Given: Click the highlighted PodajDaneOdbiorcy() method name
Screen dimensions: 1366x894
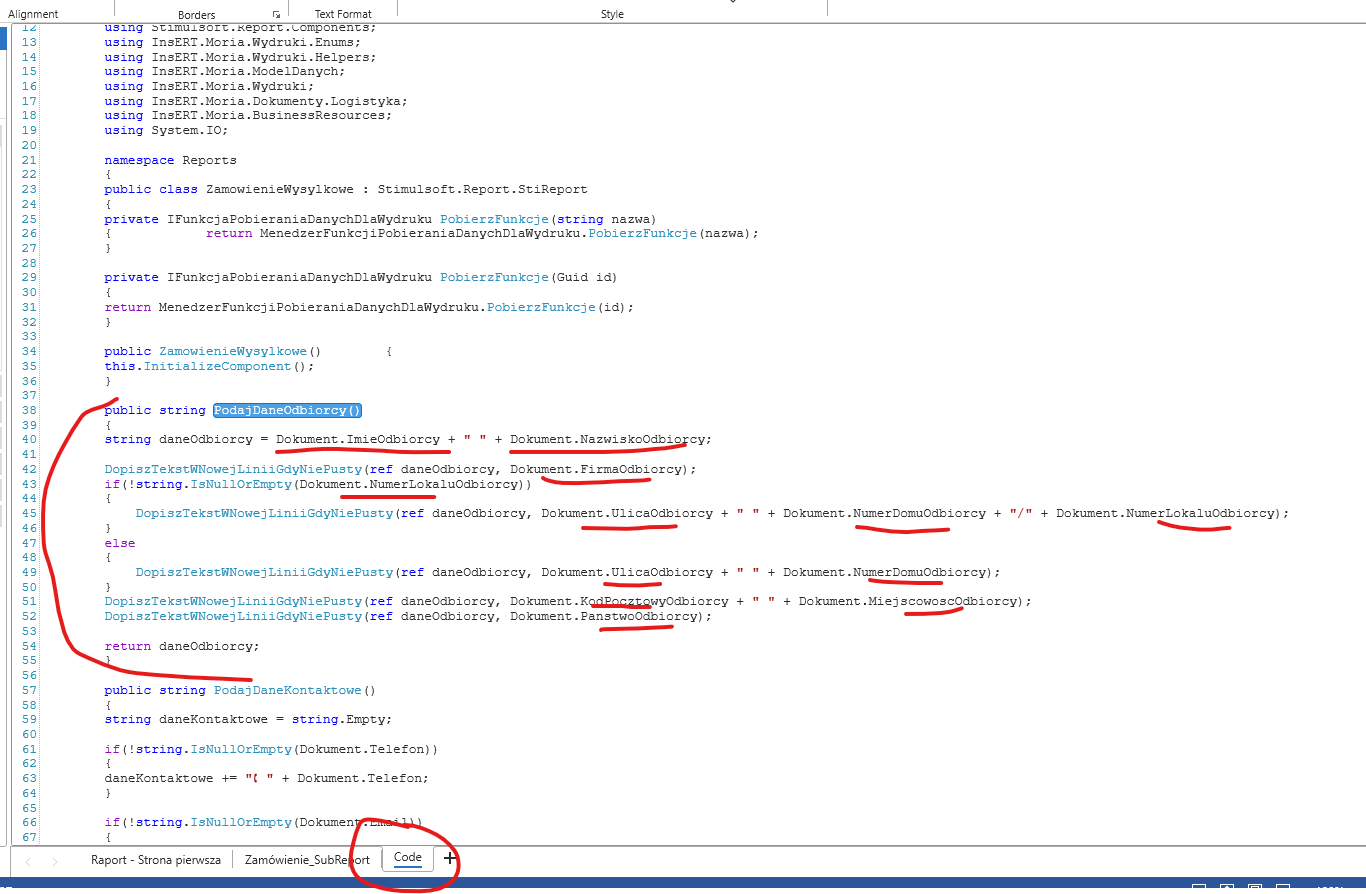Looking at the screenshot, I should coord(287,410).
